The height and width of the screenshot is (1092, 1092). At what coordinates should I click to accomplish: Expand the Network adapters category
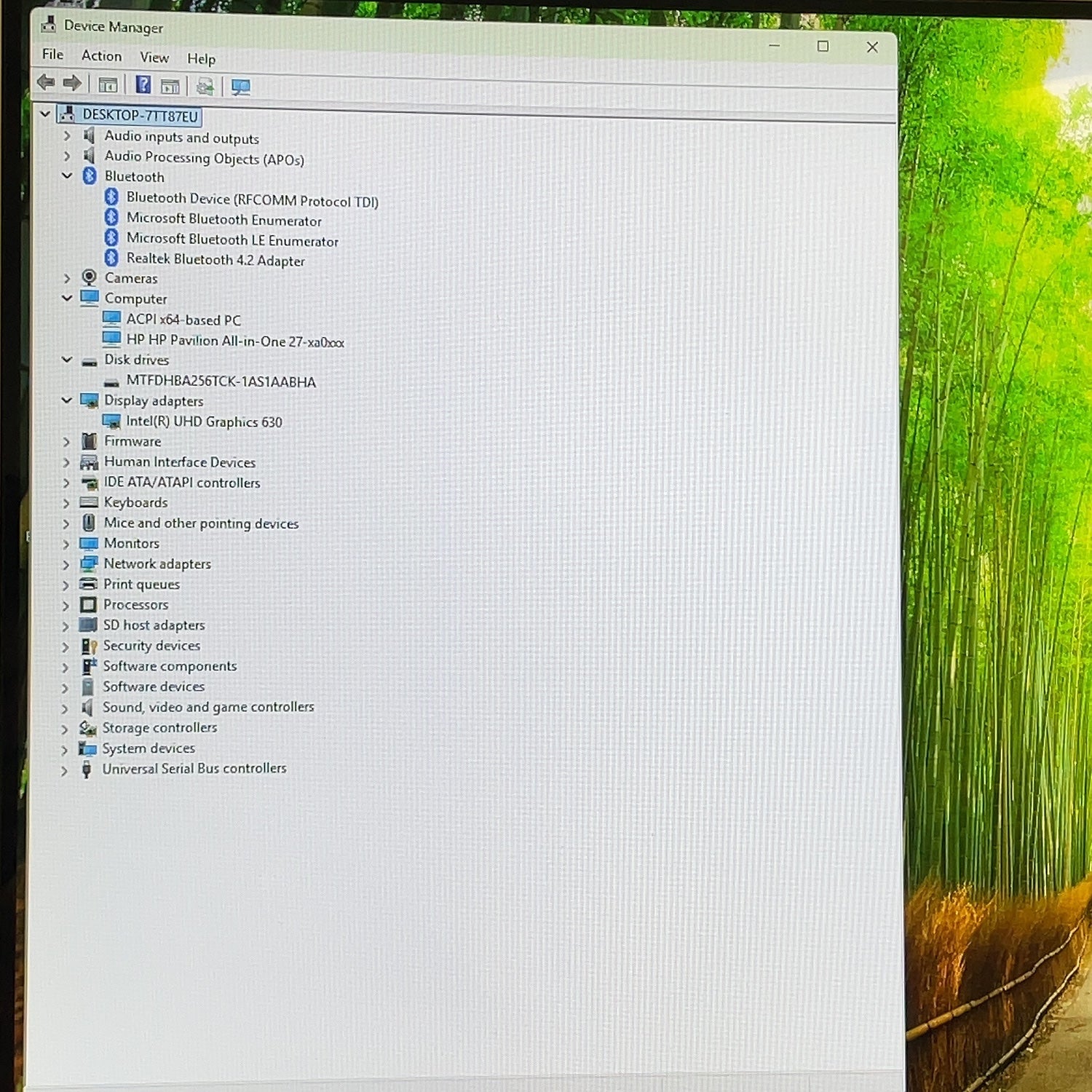pos(66,564)
